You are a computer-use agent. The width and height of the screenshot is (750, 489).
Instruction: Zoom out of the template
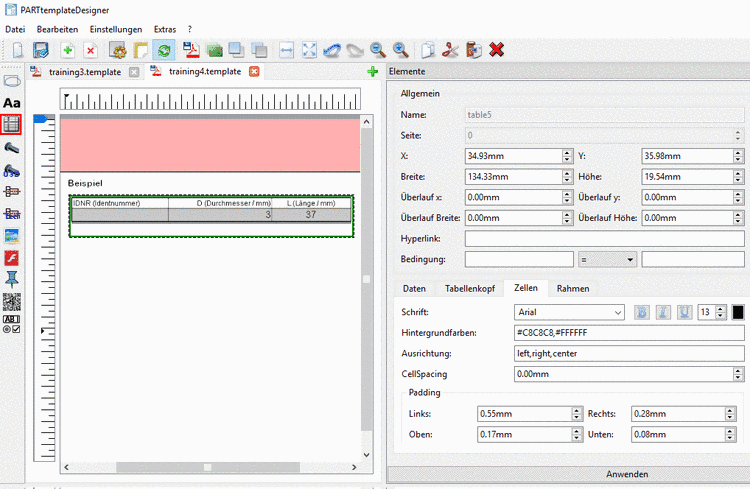(x=378, y=50)
